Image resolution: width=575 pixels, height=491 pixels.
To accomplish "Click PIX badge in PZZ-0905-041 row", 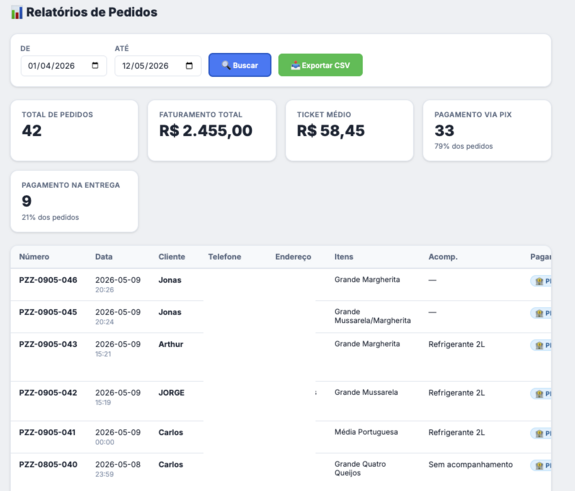I will point(541,433).
